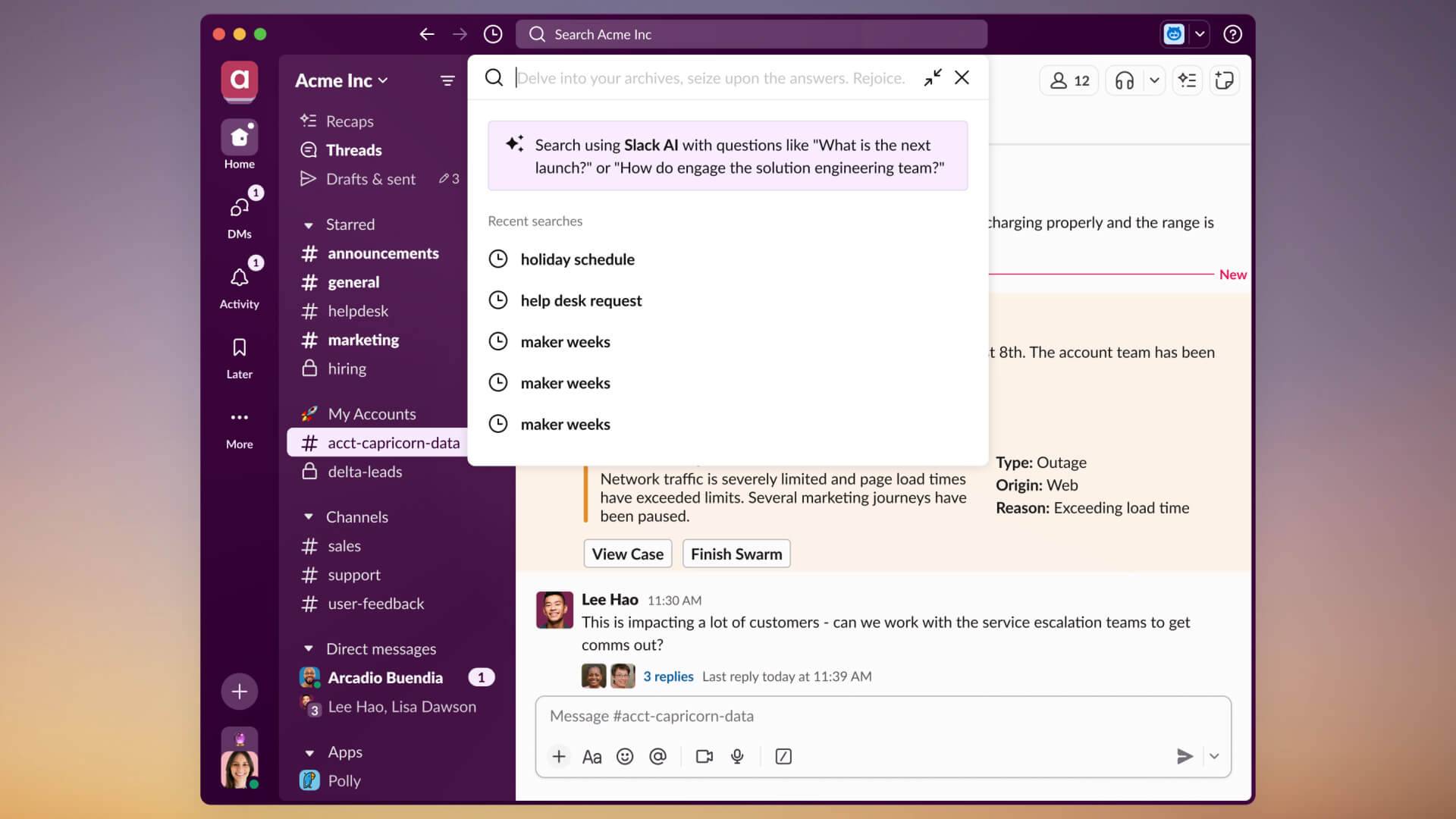The height and width of the screenshot is (819, 1456).
Task: Open Threads from the sidebar
Action: [x=353, y=150]
